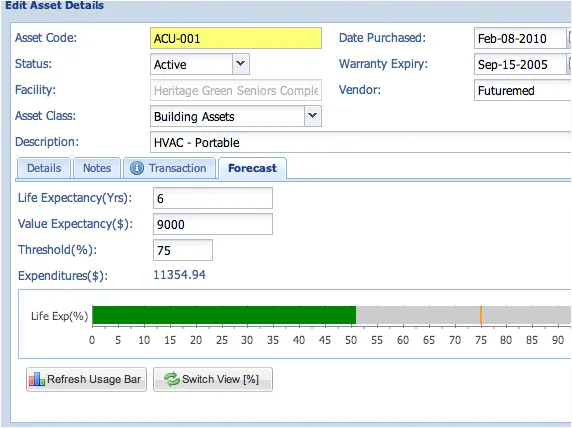The width and height of the screenshot is (572, 428).
Task: Click the bar chart icon on Refresh Usage Bar
Action: point(37,379)
